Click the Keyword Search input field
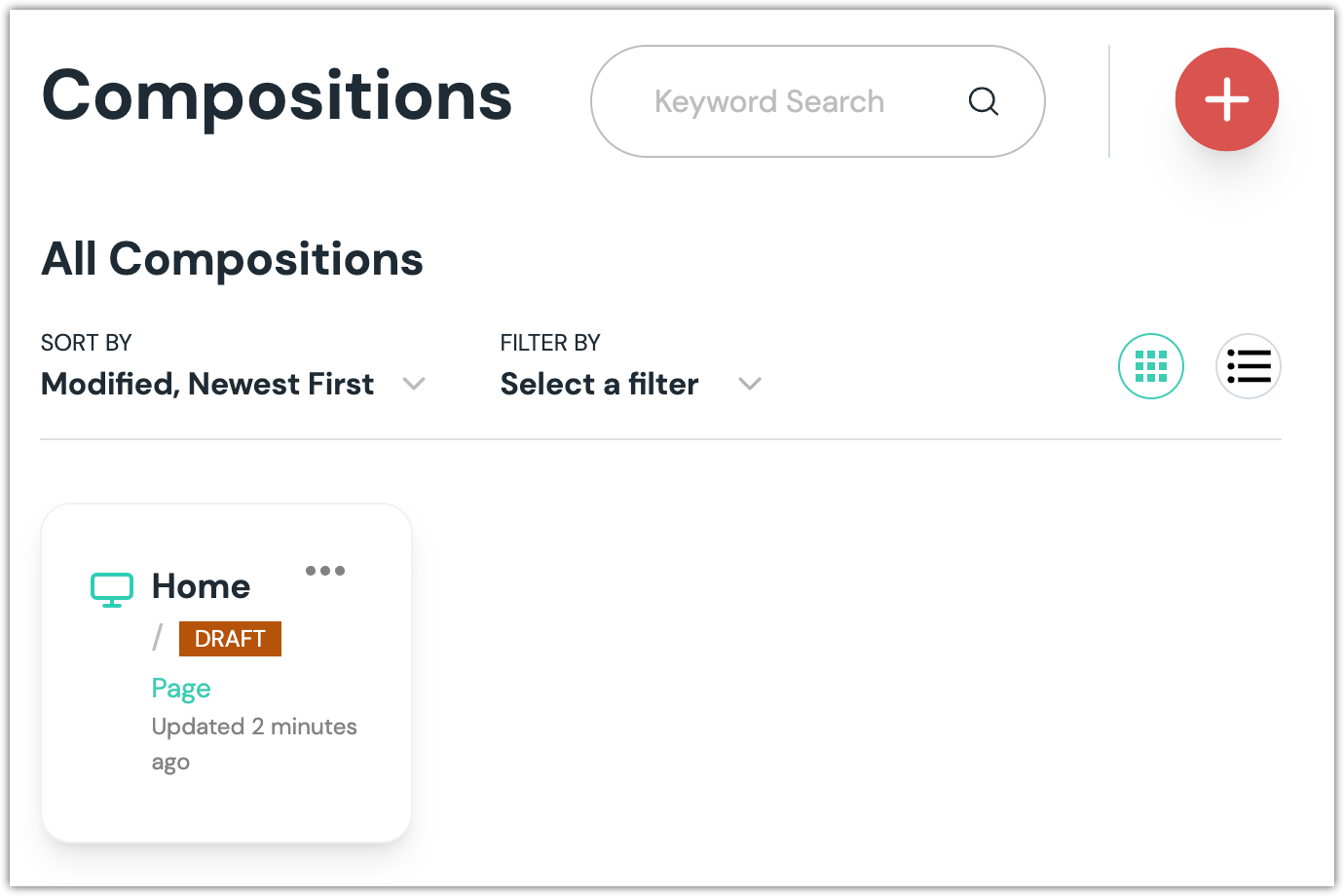 pos(769,101)
